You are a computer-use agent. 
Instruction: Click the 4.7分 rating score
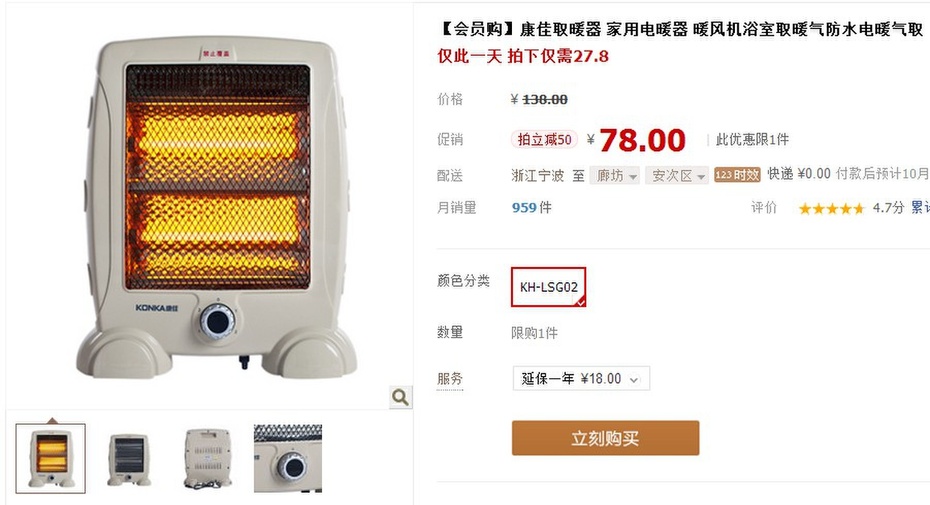click(x=888, y=208)
